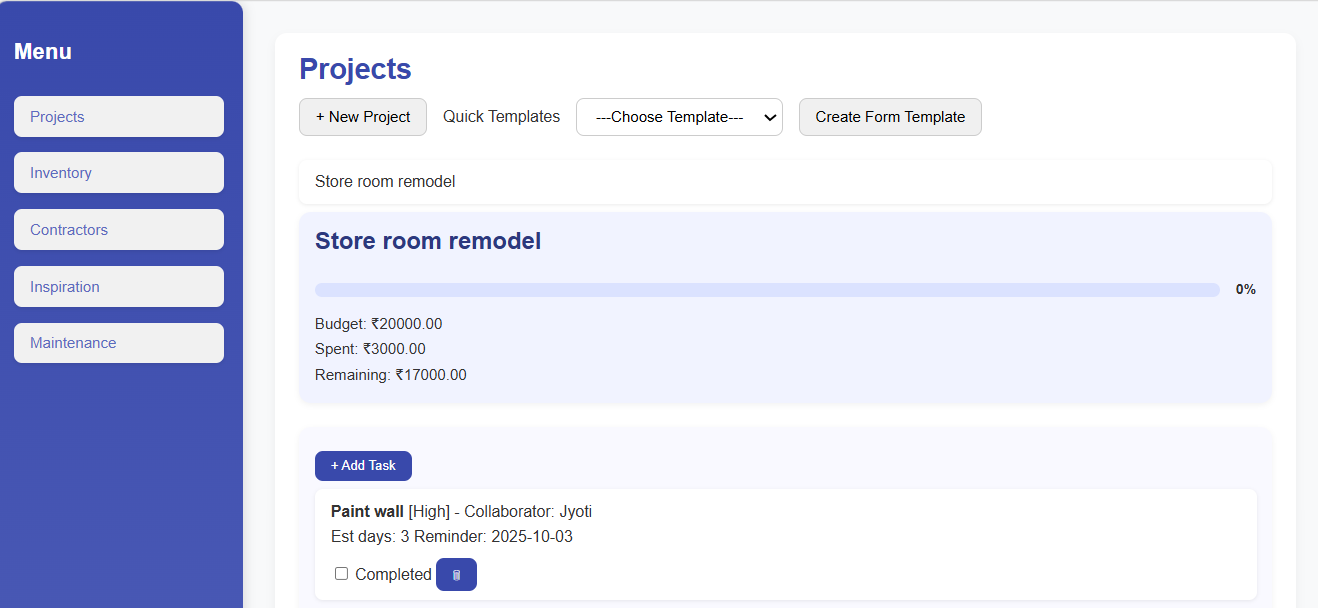Click the Quick Templates label
1318x608 pixels.
(x=501, y=117)
